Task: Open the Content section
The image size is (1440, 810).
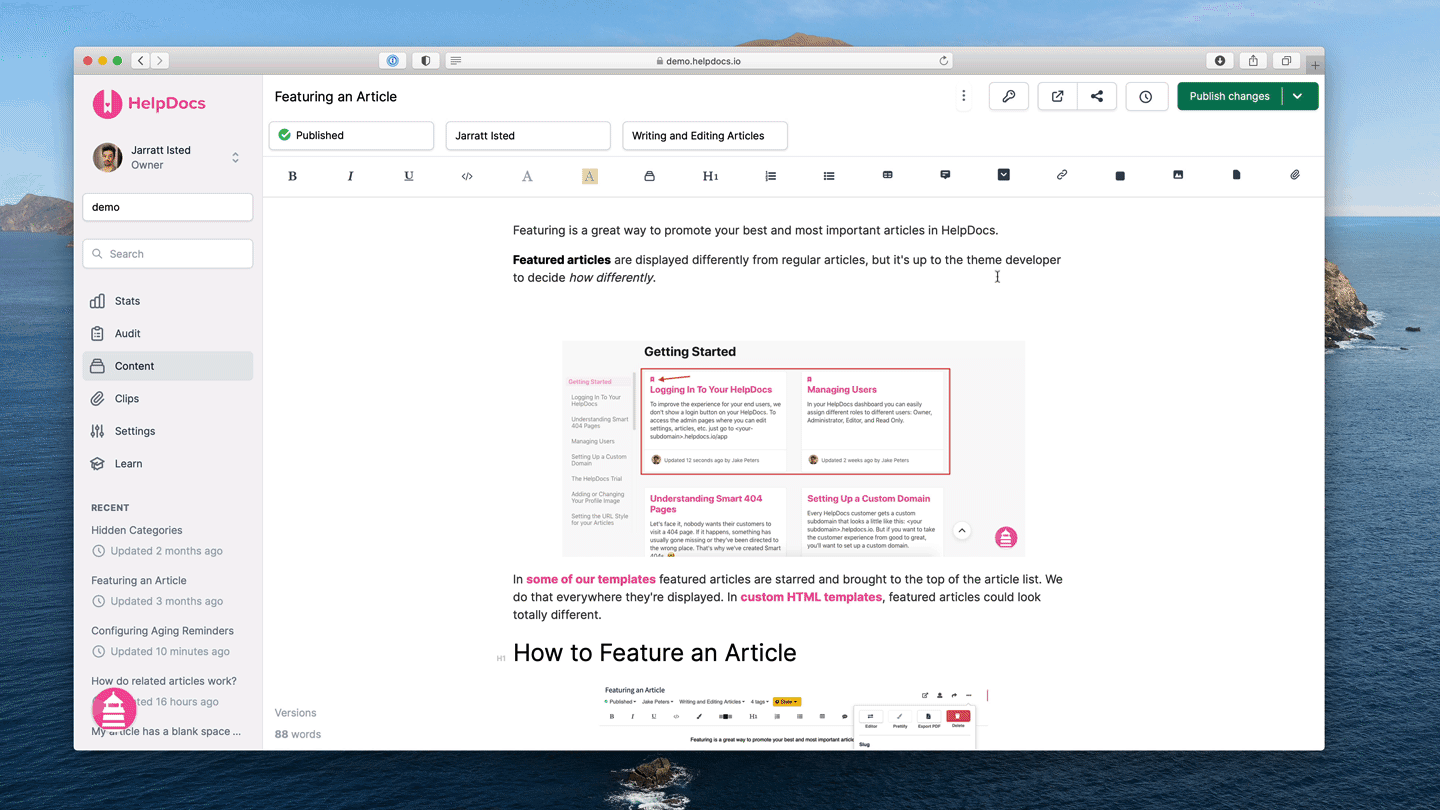Action: [x=168, y=366]
